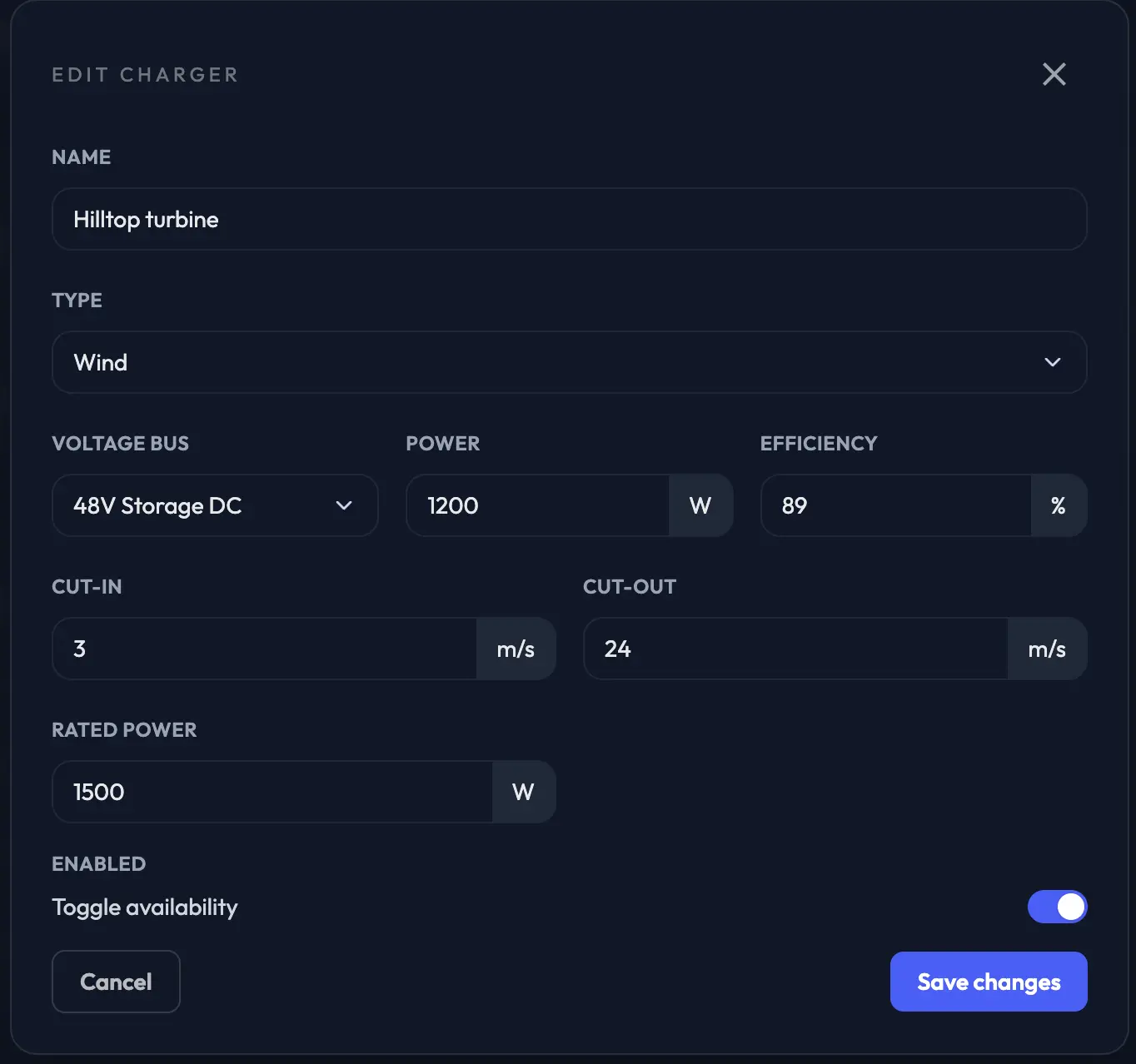Click the Voltage Bus section label
The image size is (1136, 1064).
coord(120,443)
